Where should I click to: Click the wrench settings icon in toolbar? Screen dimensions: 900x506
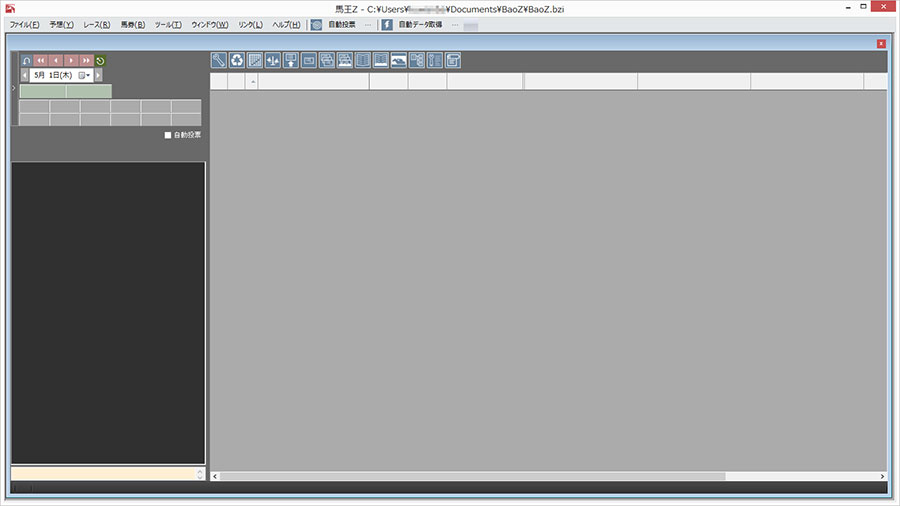[x=219, y=60]
